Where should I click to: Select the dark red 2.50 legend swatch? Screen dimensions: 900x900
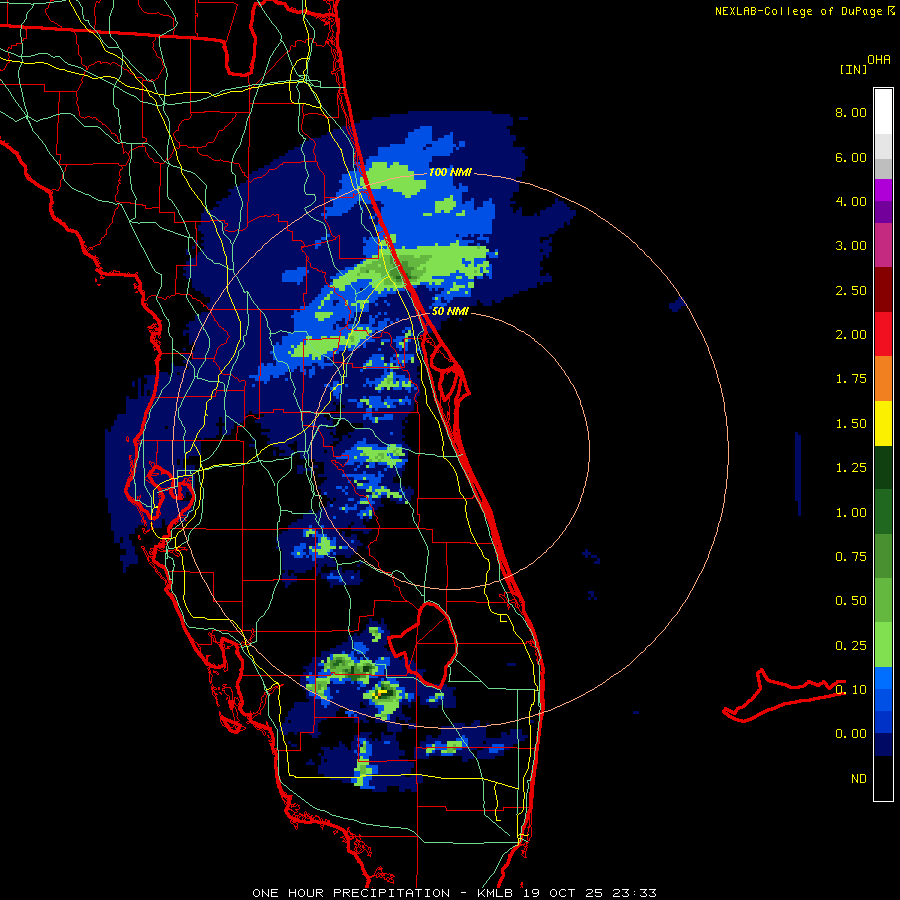click(883, 290)
